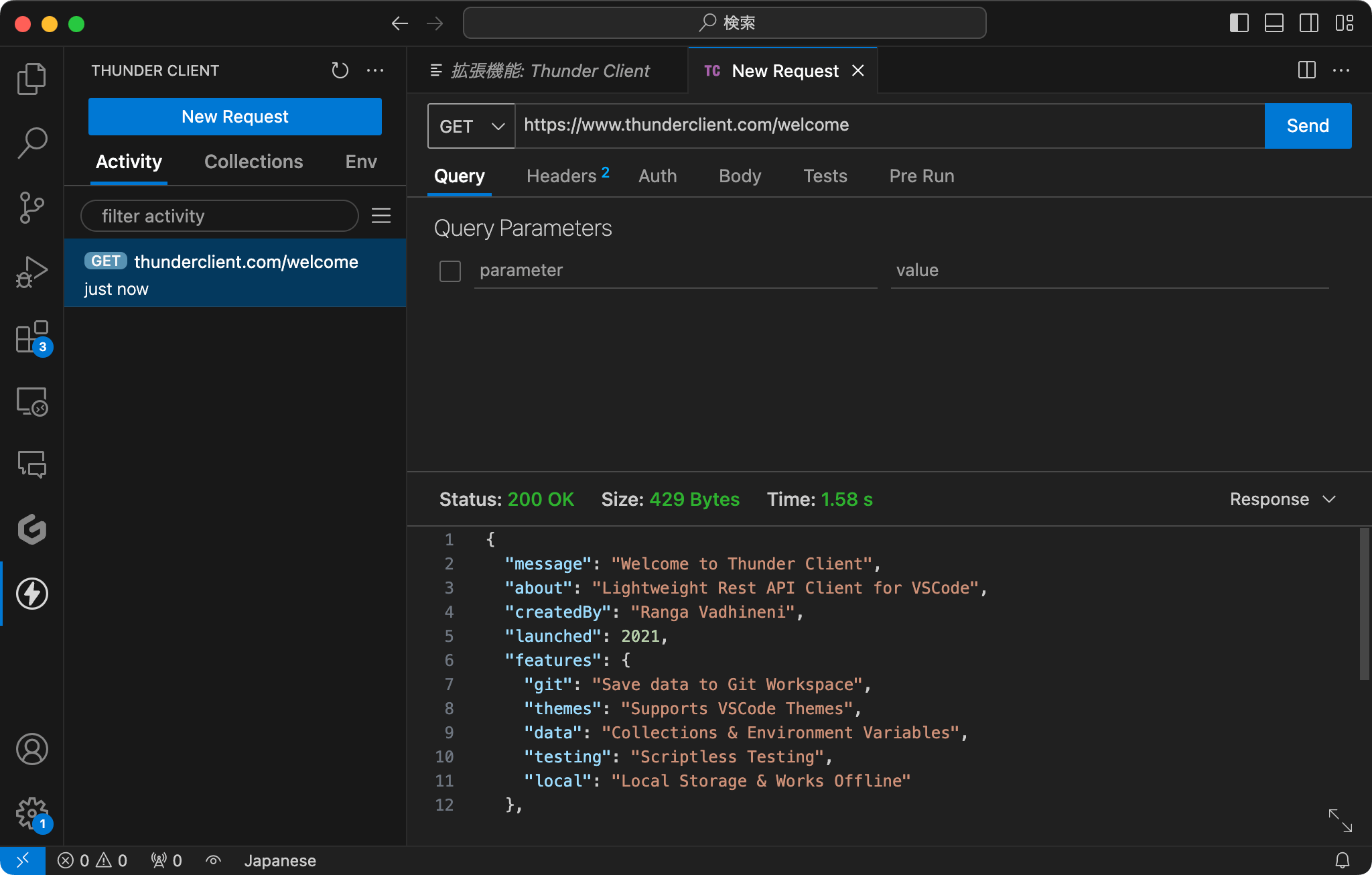This screenshot has width=1372, height=875.
Task: Switch to the Activity tab
Action: pyautogui.click(x=129, y=161)
